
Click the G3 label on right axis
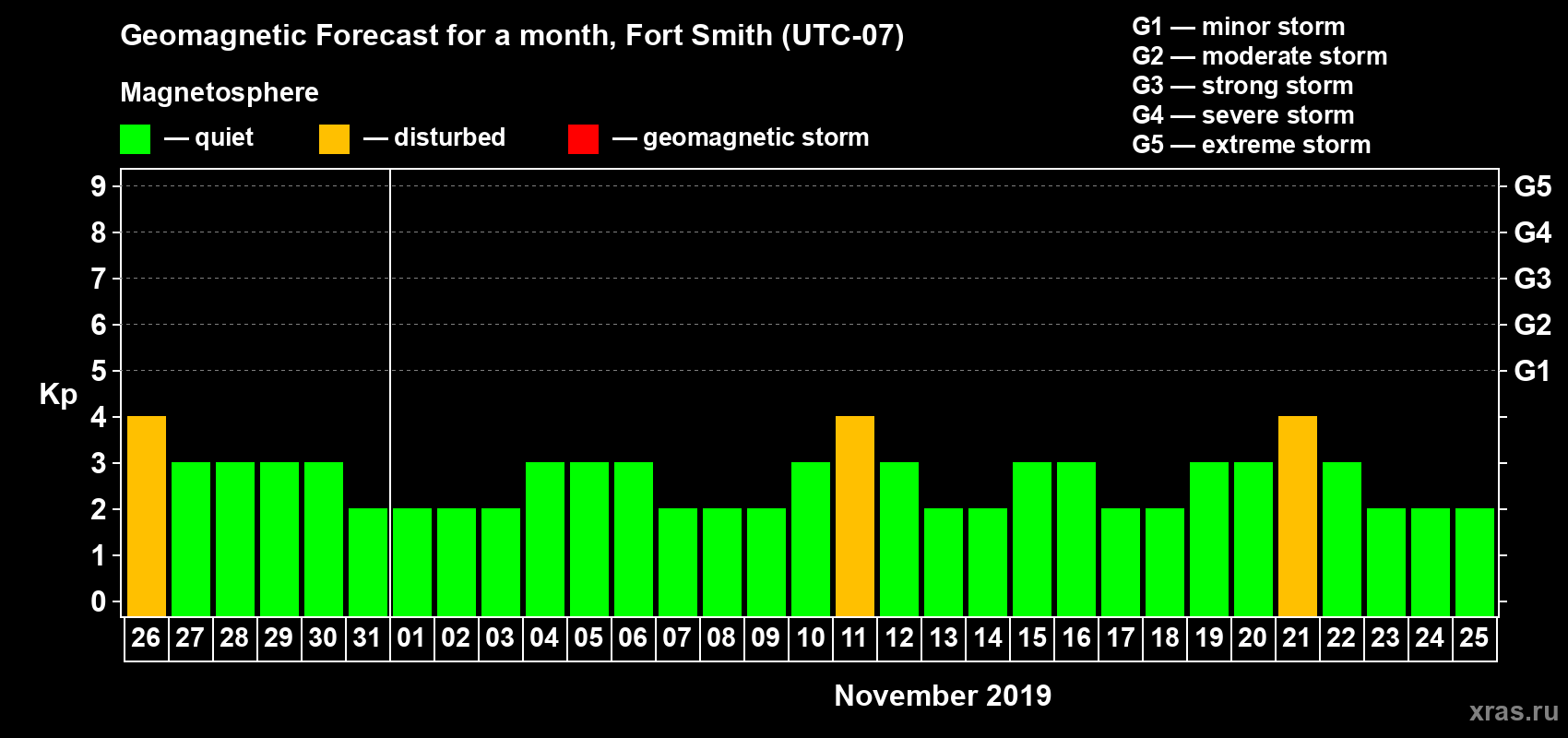pos(1533,279)
